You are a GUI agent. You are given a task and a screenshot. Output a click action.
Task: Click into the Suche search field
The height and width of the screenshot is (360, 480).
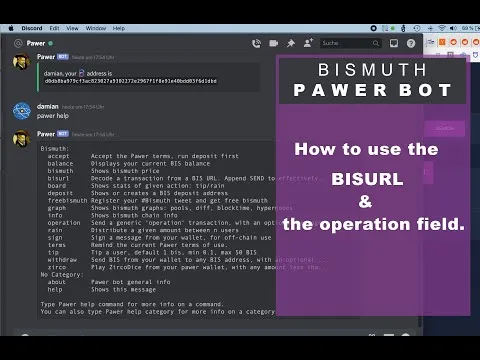(350, 43)
